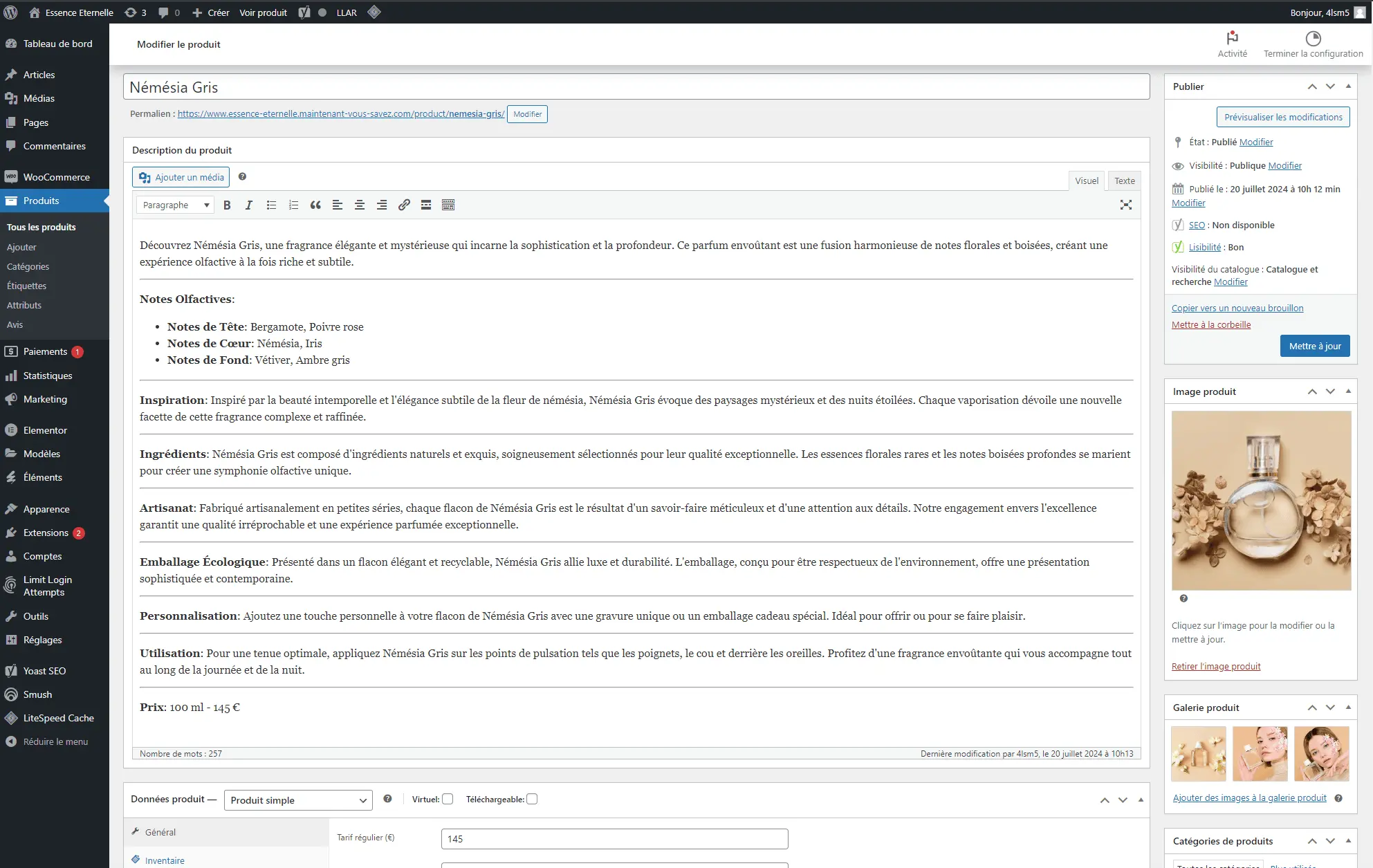Open WooCommerce in sidebar menu
The width and height of the screenshot is (1373, 868).
tap(55, 177)
